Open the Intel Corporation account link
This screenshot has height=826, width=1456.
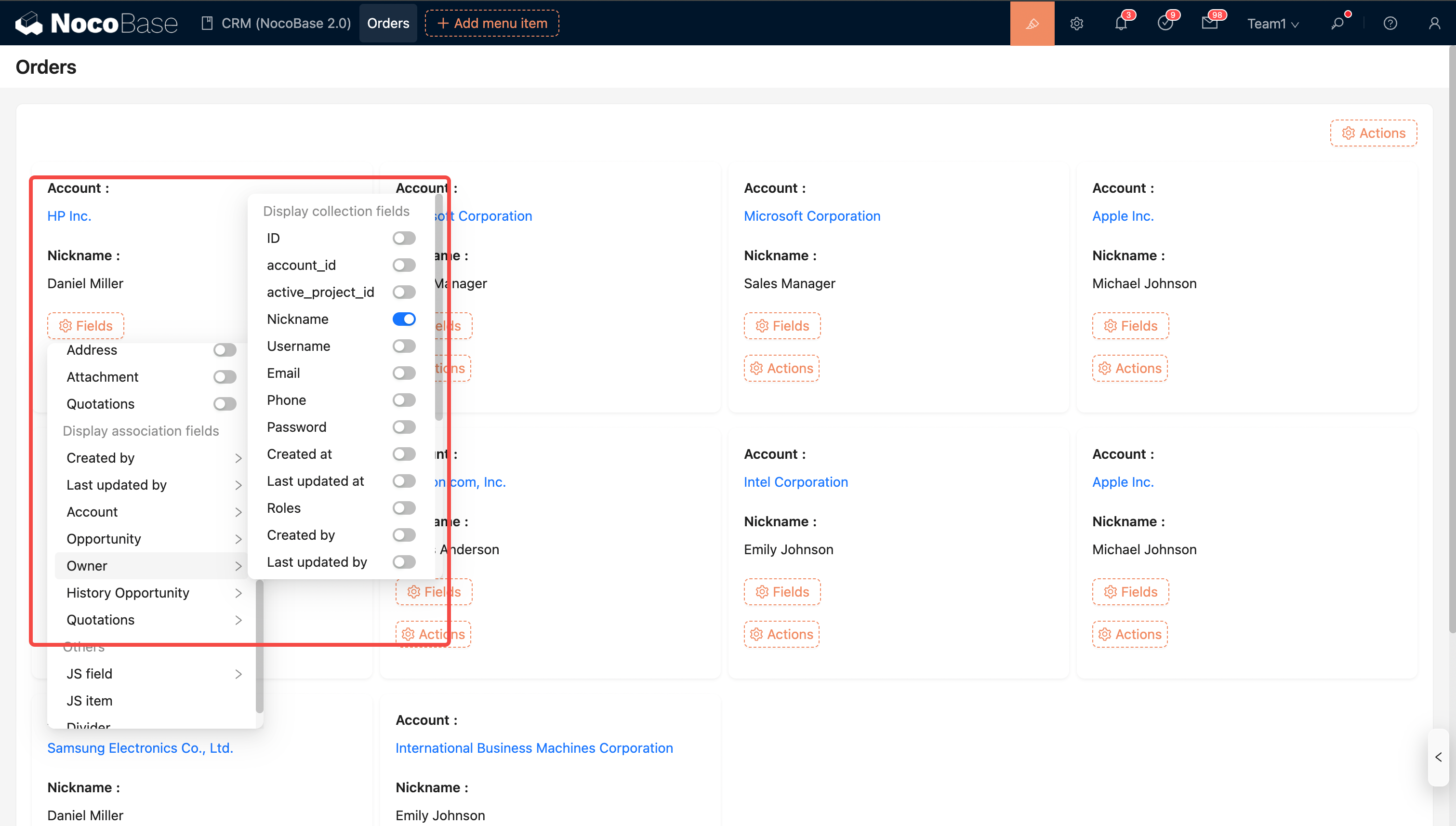pyautogui.click(x=795, y=481)
